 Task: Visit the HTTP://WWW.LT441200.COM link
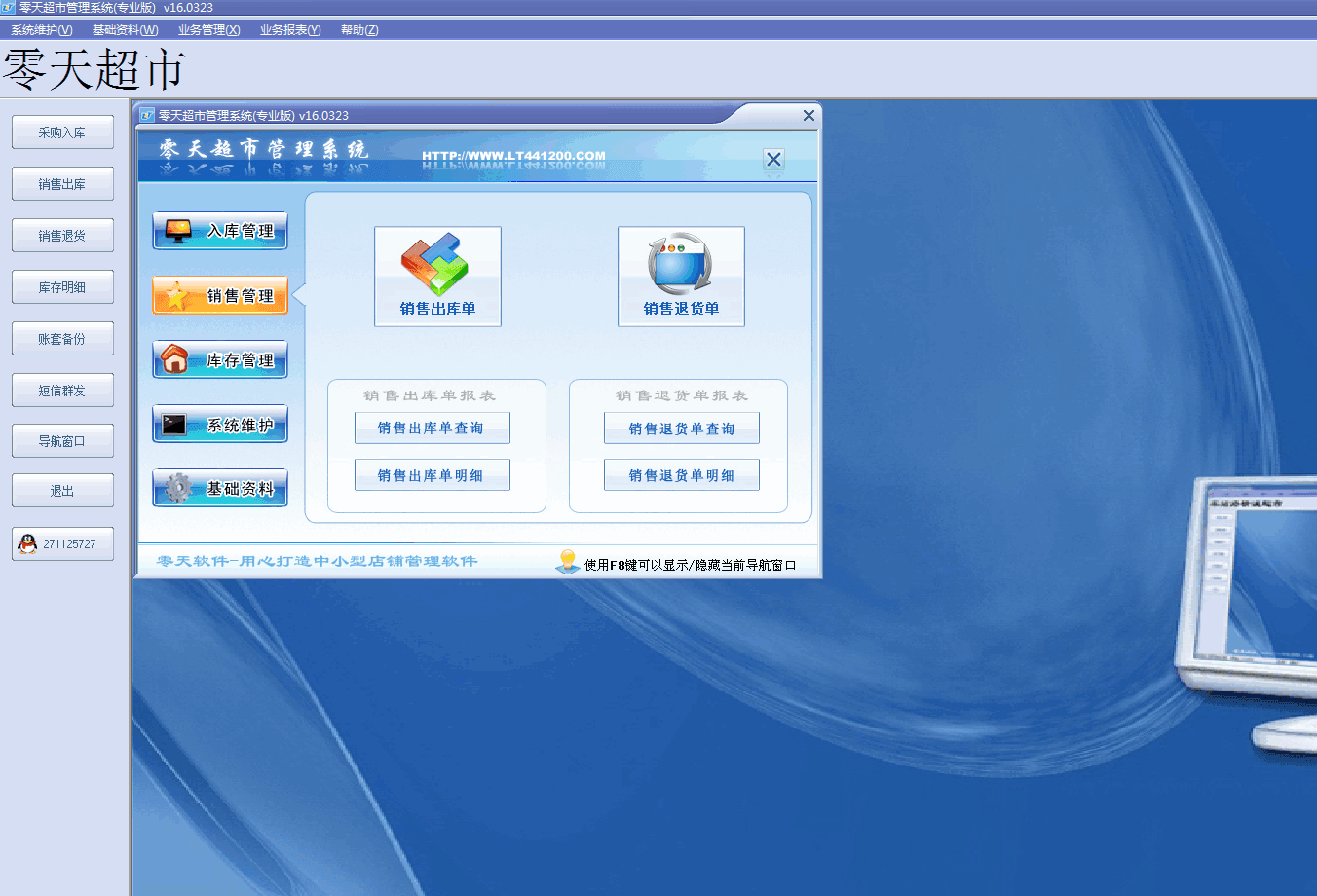(x=513, y=156)
